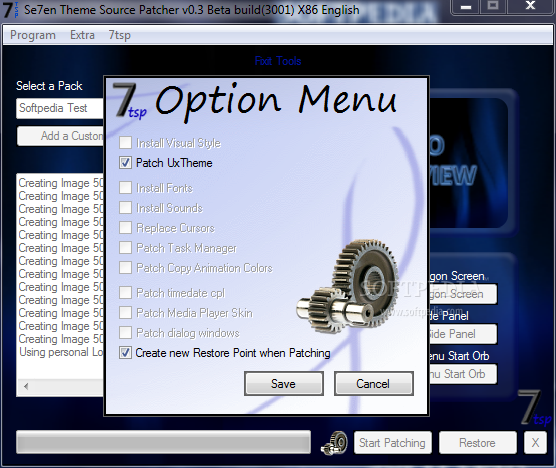Open the Program menu
Viewport: 556px width, 468px height.
[33, 35]
